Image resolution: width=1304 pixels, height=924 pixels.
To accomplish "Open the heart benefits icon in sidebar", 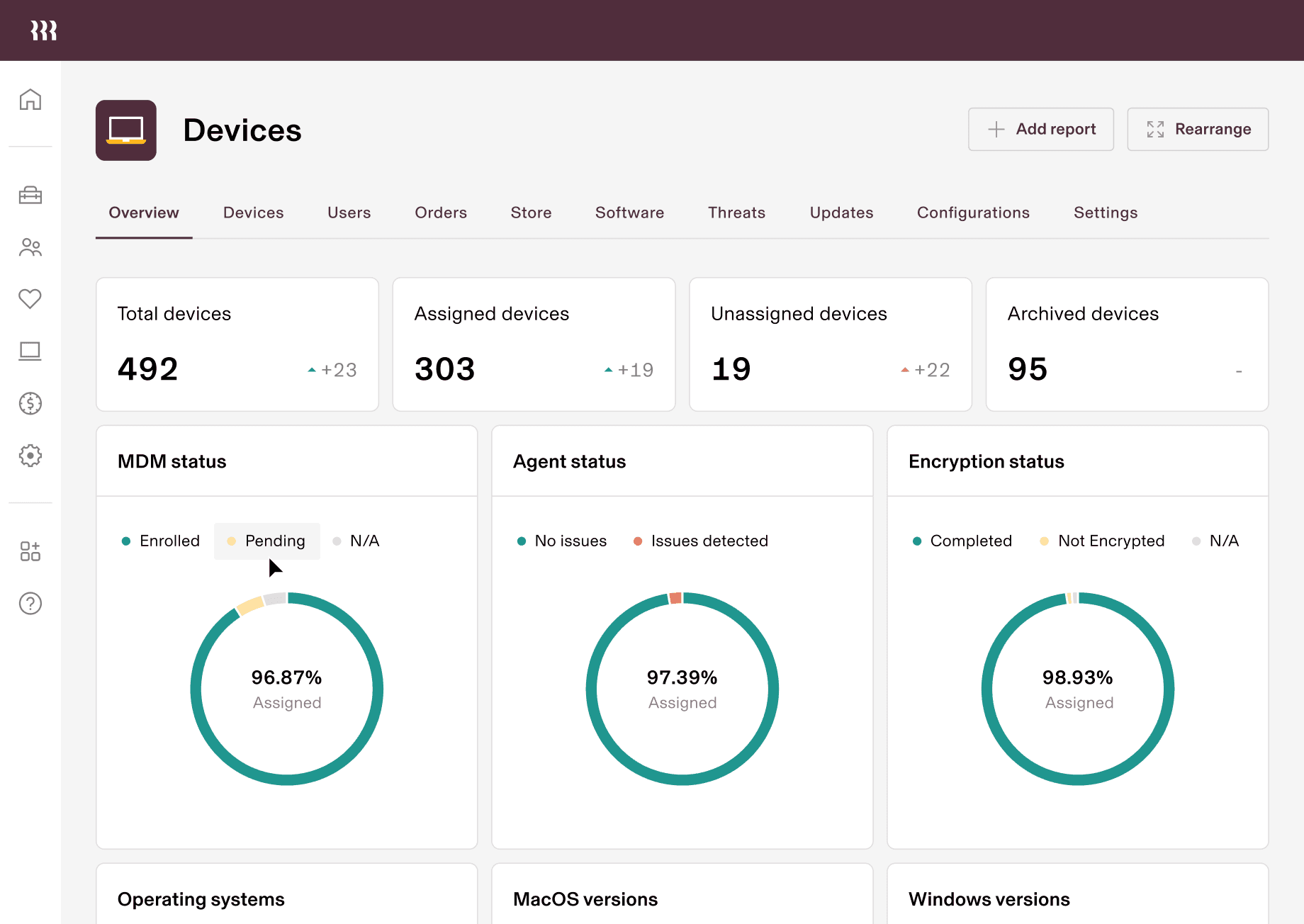I will coord(30,299).
